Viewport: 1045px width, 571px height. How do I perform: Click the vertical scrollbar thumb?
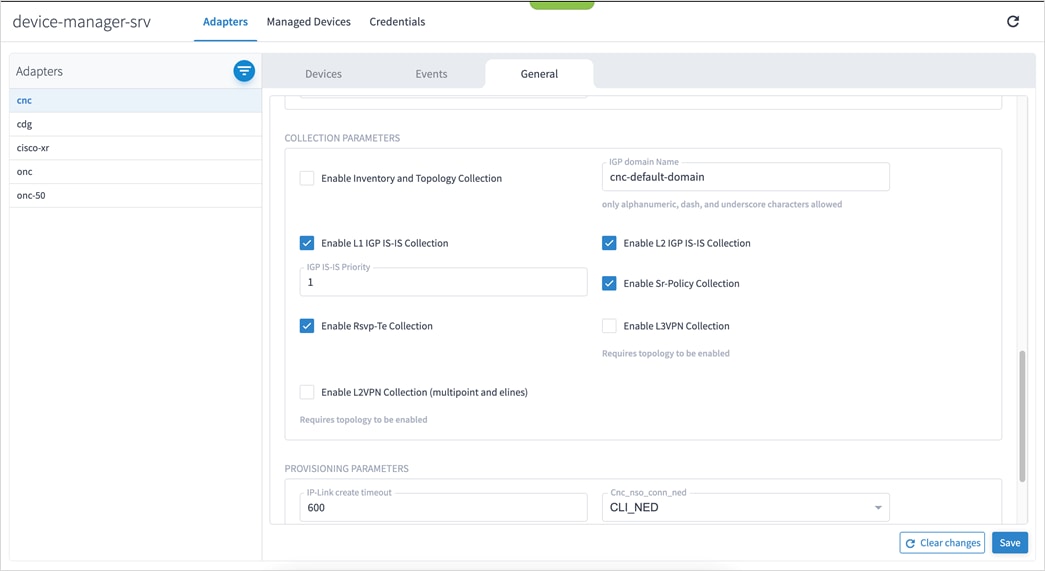(1021, 415)
